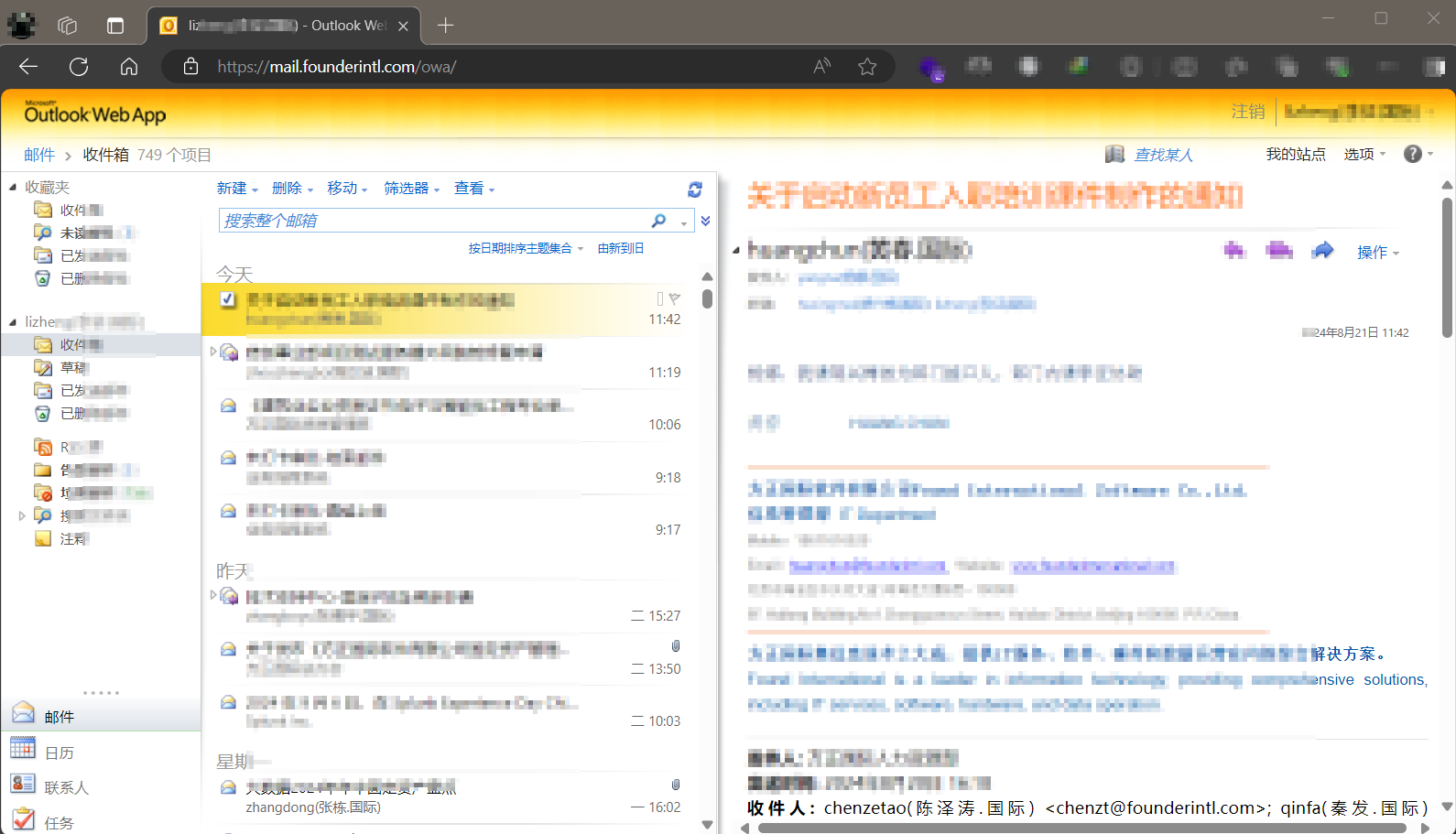Click the 由新到旧 sort order link
Viewport: 1456px width, 834px height.
(621, 248)
